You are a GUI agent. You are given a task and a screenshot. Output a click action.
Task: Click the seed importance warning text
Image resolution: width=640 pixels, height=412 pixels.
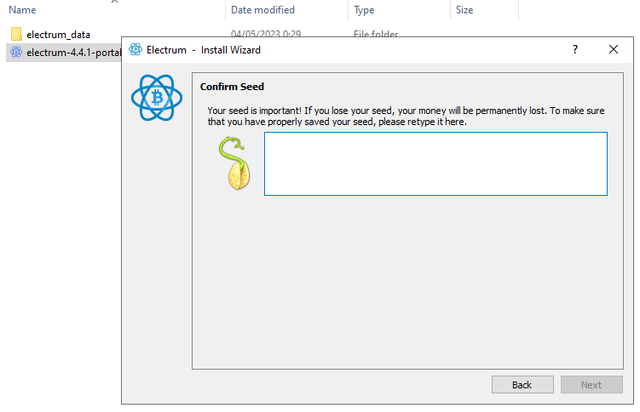[406, 116]
